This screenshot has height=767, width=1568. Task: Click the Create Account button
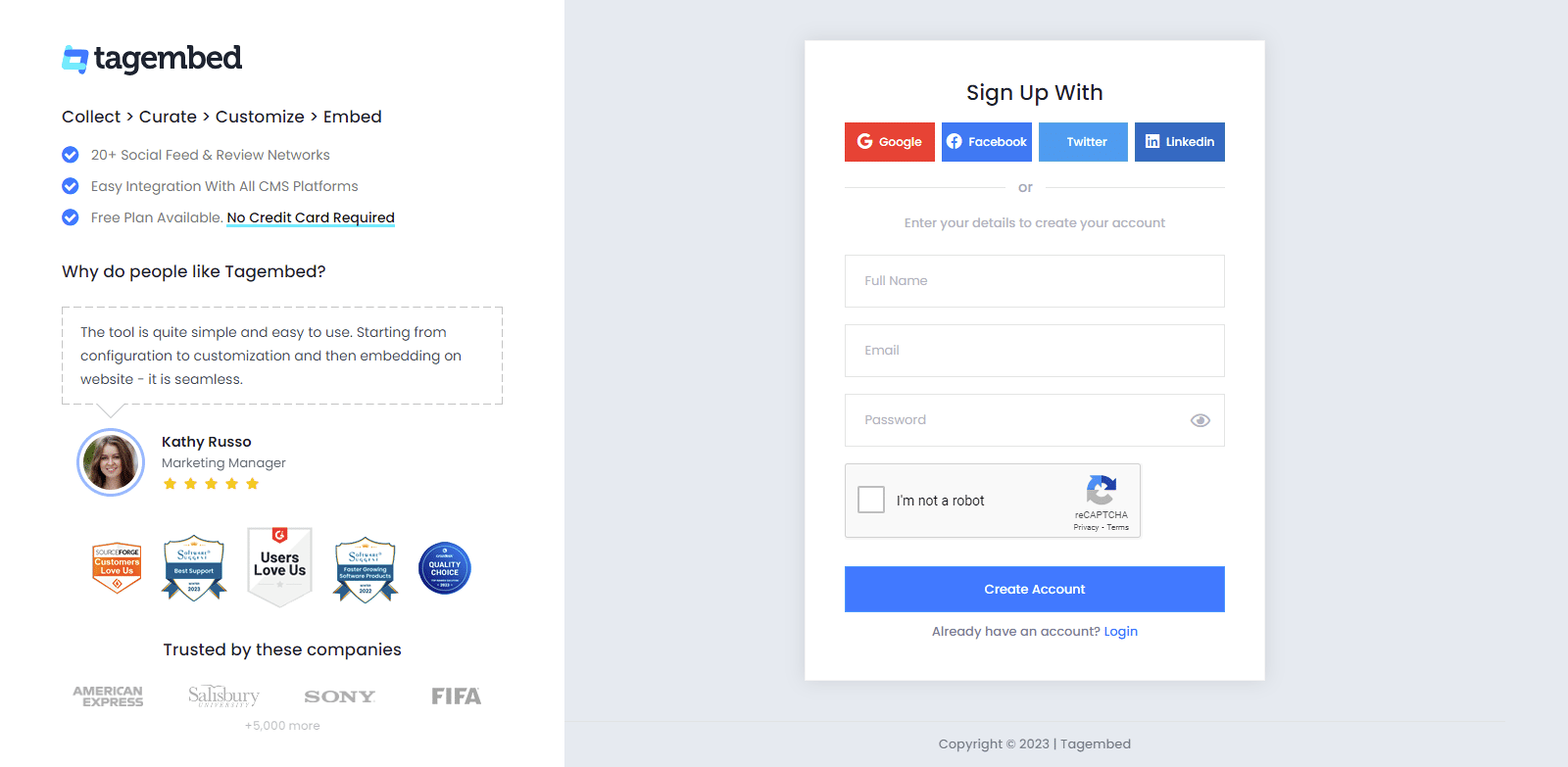tap(1034, 589)
